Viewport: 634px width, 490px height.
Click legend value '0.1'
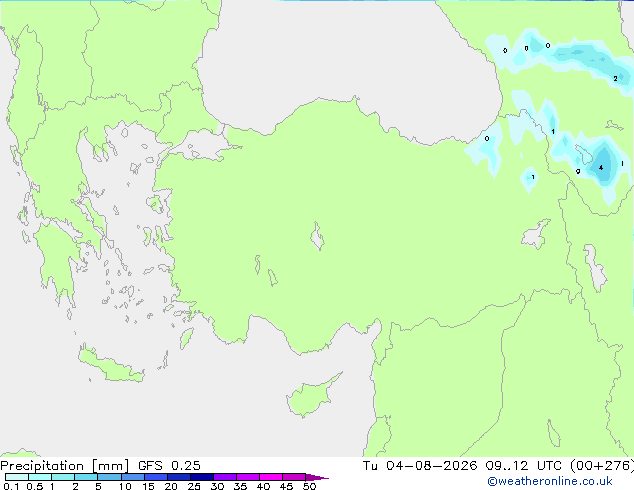11,486
